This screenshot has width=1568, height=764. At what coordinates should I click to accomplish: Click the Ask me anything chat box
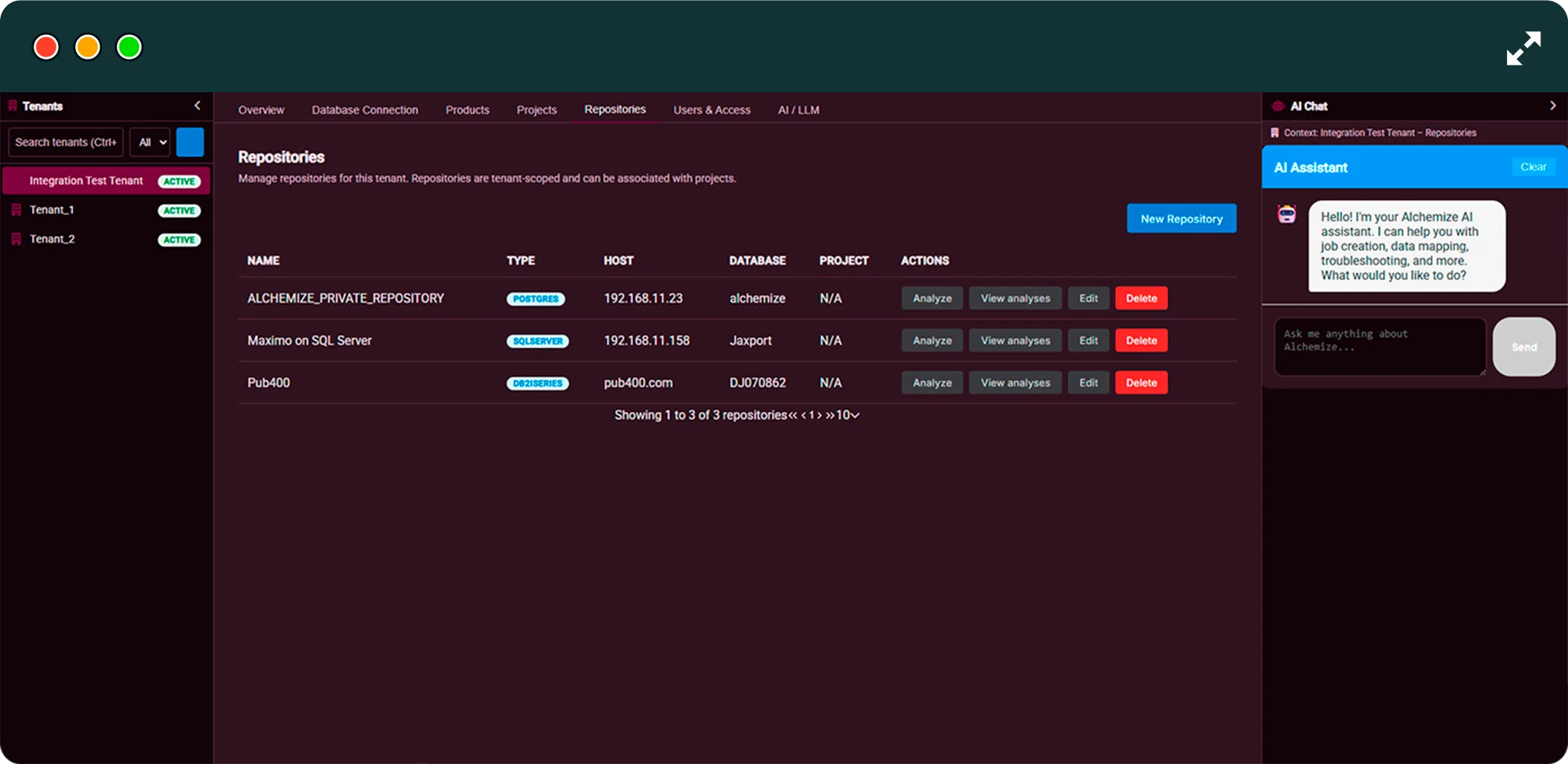coord(1380,347)
